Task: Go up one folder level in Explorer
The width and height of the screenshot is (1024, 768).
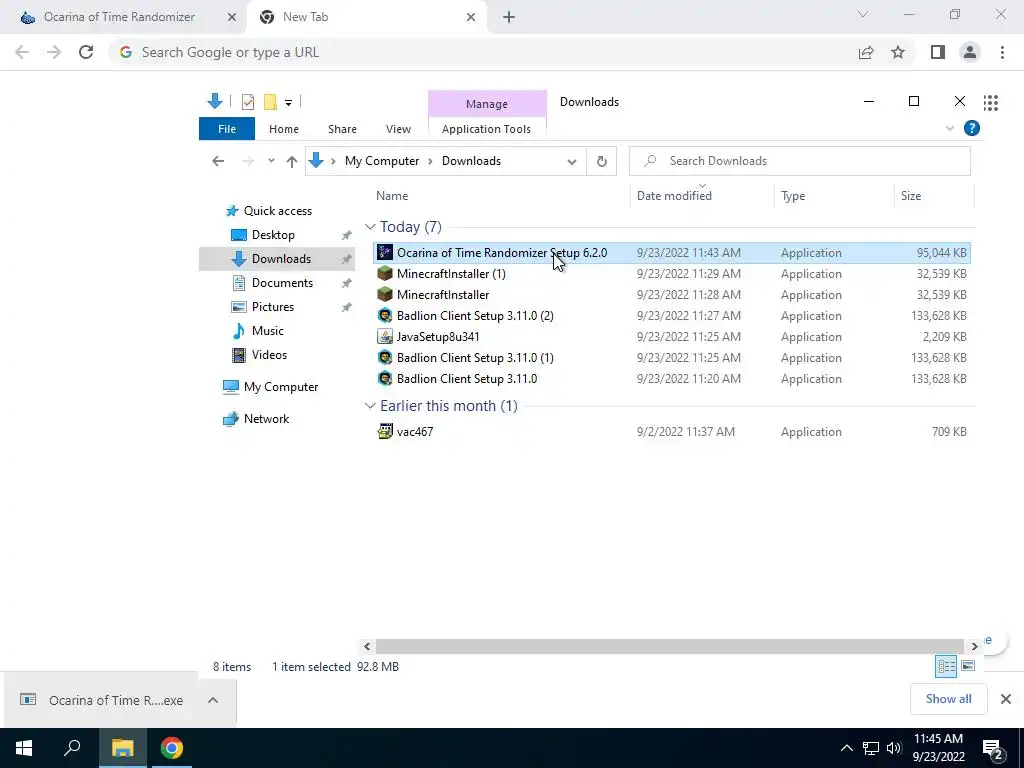Action: pyautogui.click(x=292, y=161)
